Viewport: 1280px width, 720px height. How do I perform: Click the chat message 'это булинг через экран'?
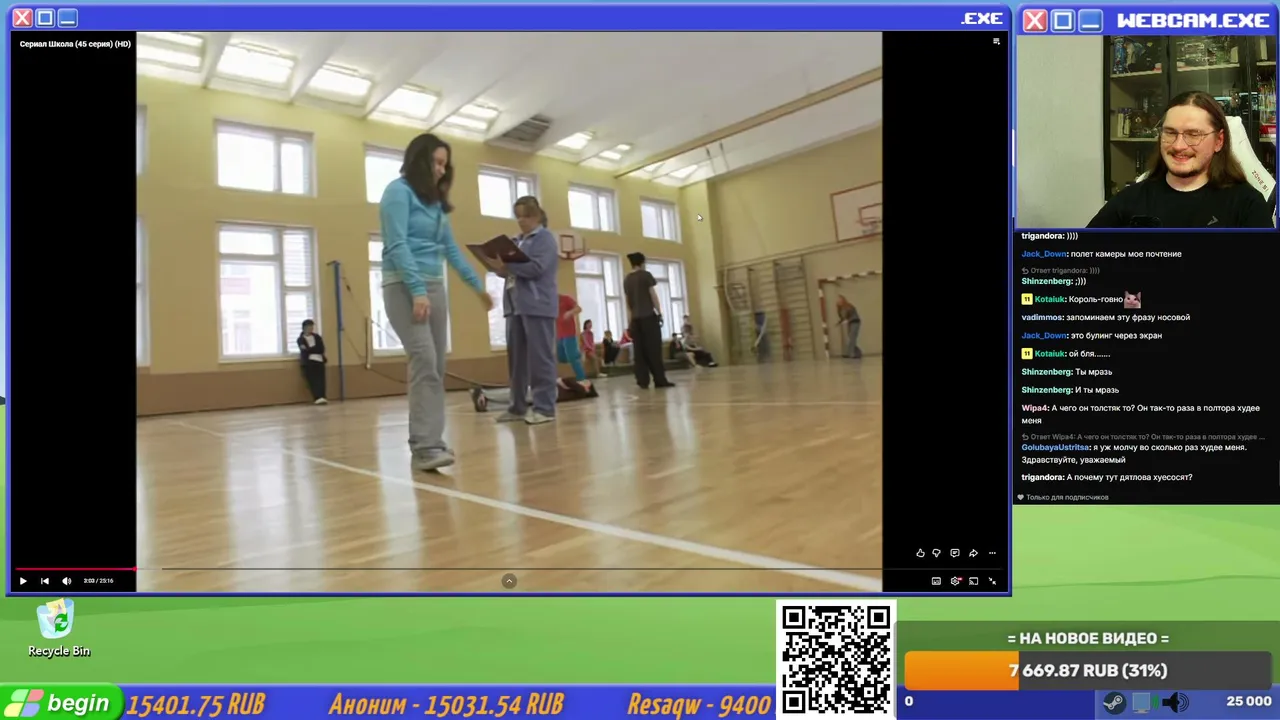(1116, 336)
